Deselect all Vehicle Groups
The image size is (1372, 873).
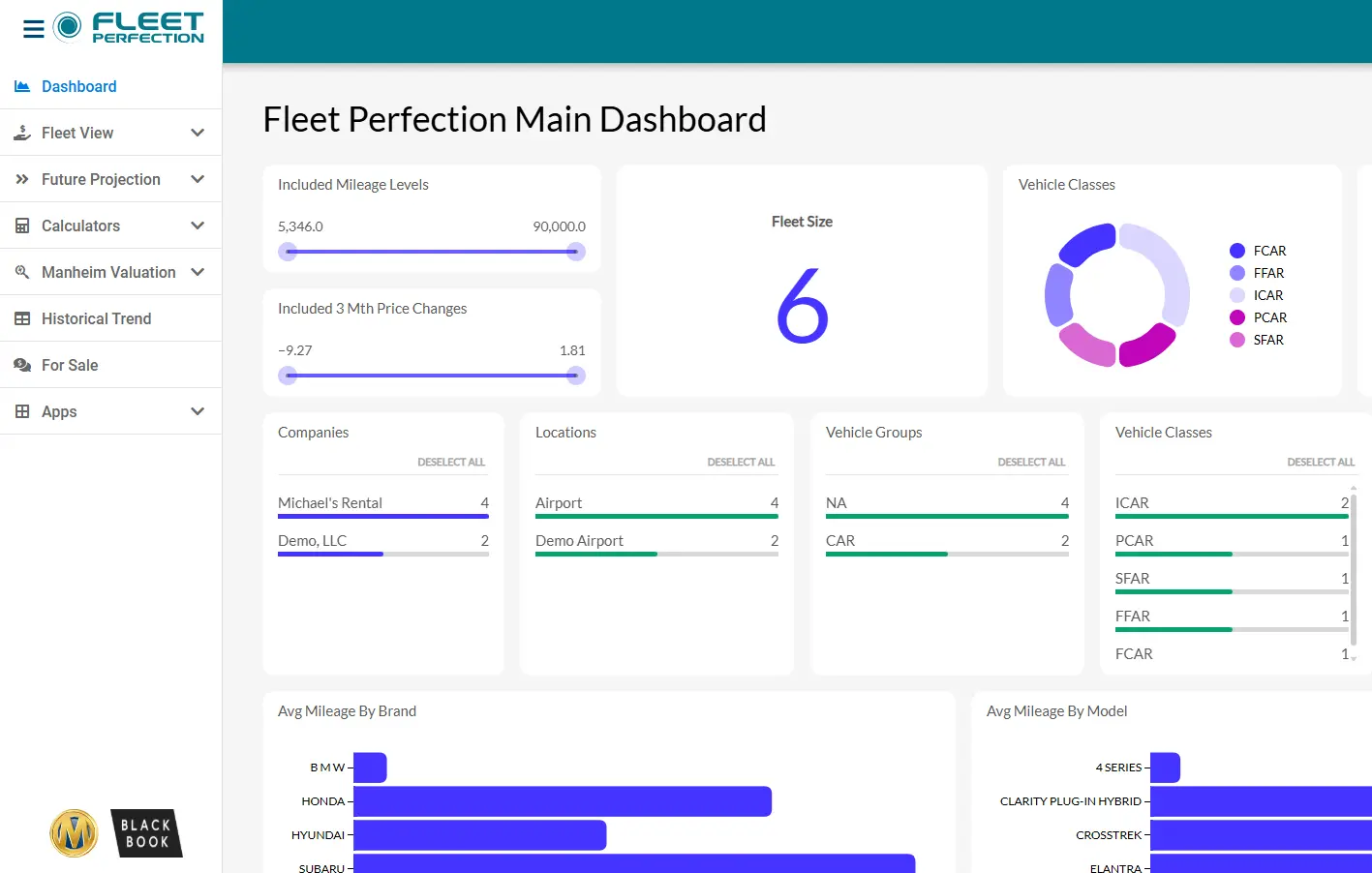click(1031, 462)
